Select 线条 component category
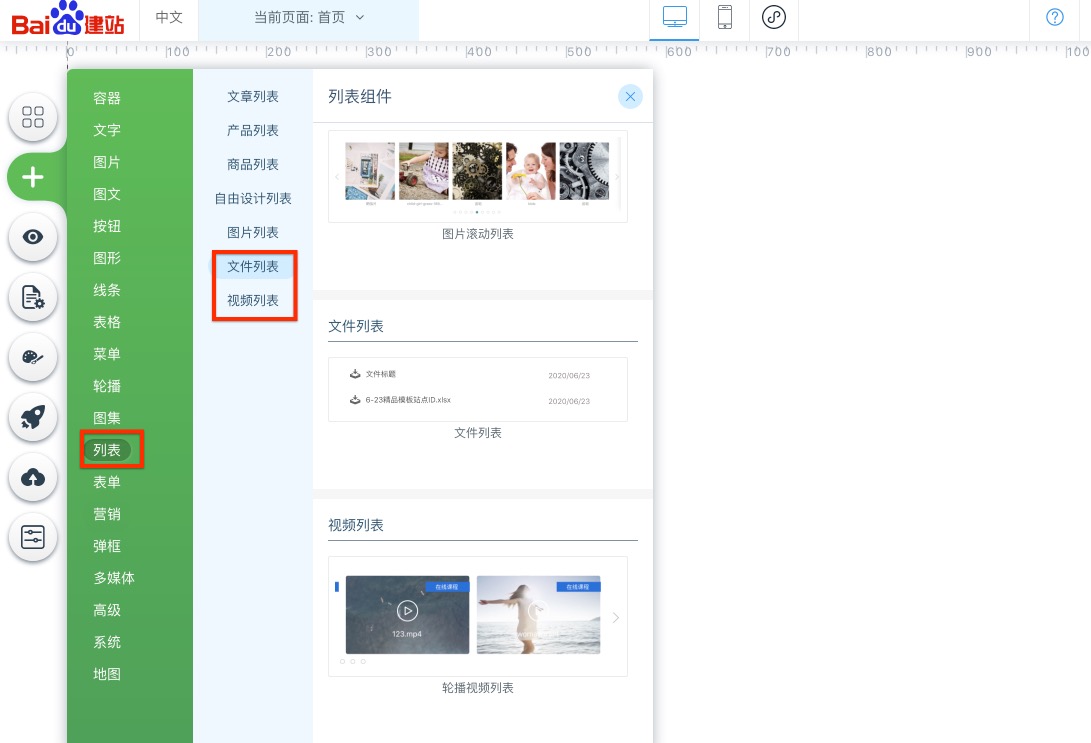The height and width of the screenshot is (743, 1091). click(107, 290)
